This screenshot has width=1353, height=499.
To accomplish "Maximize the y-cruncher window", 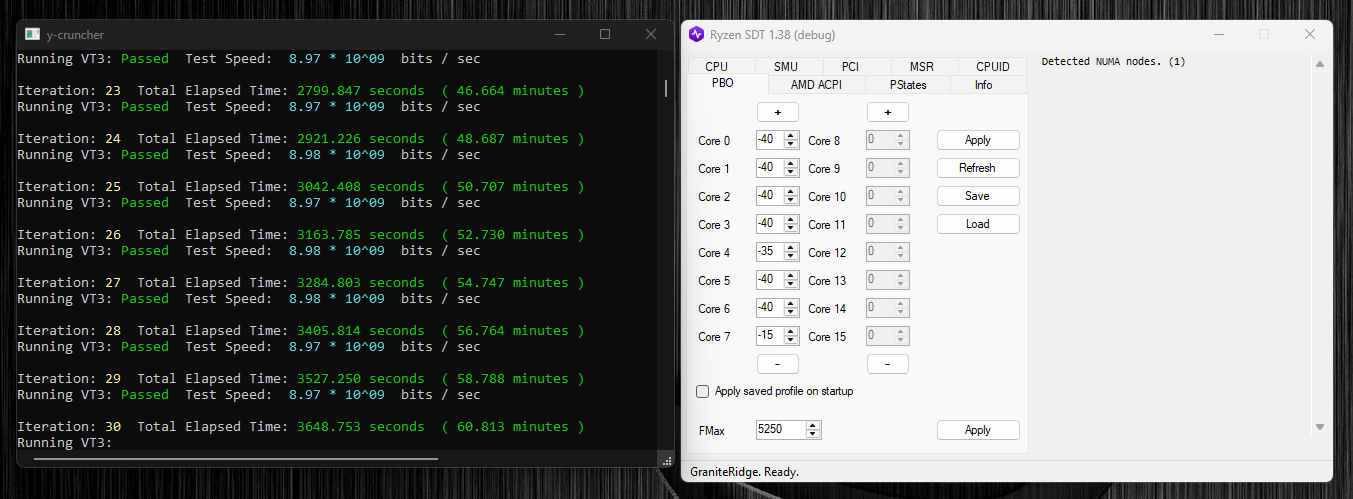I will point(605,34).
